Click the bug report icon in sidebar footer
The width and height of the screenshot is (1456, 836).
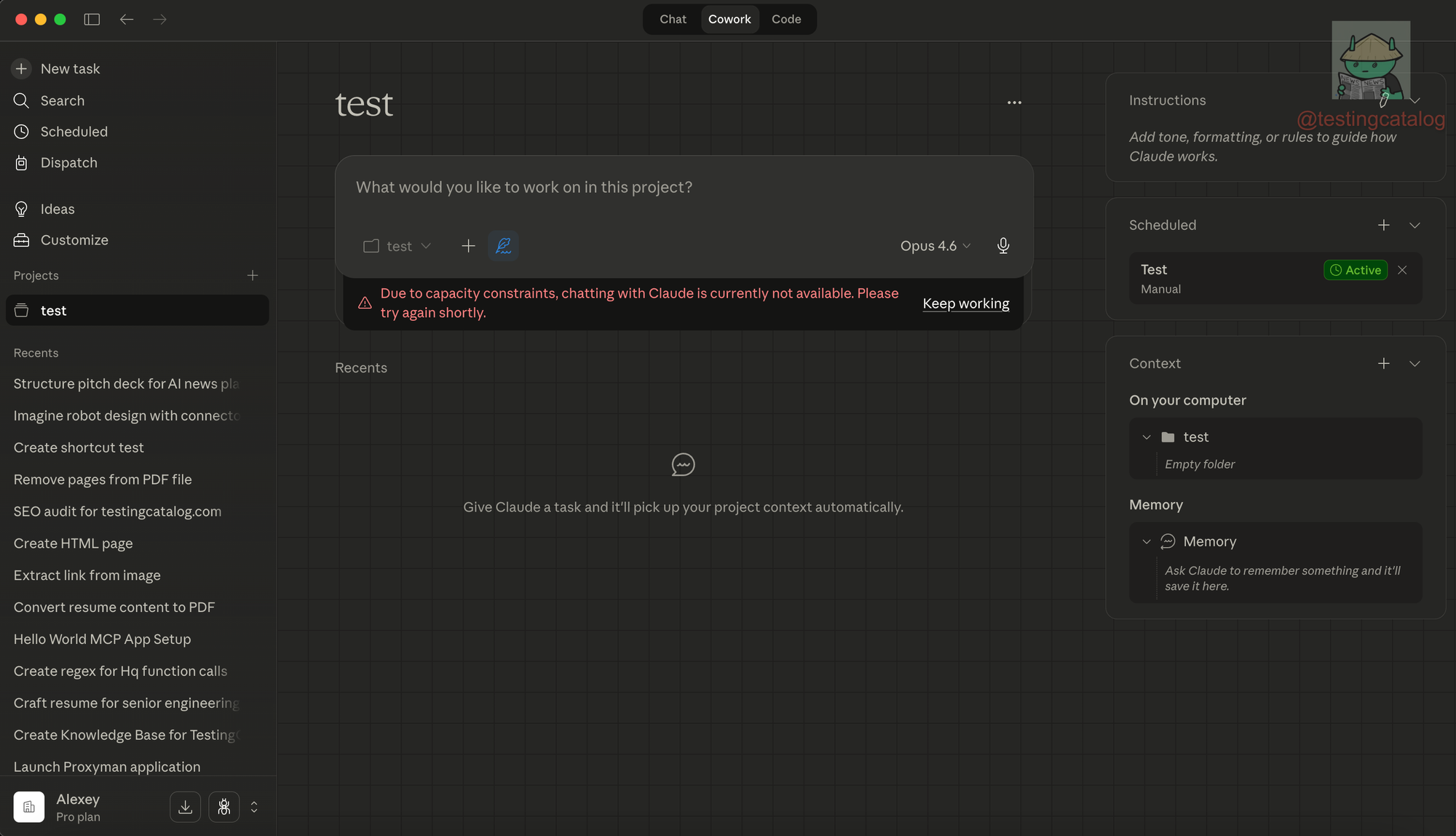click(x=224, y=807)
